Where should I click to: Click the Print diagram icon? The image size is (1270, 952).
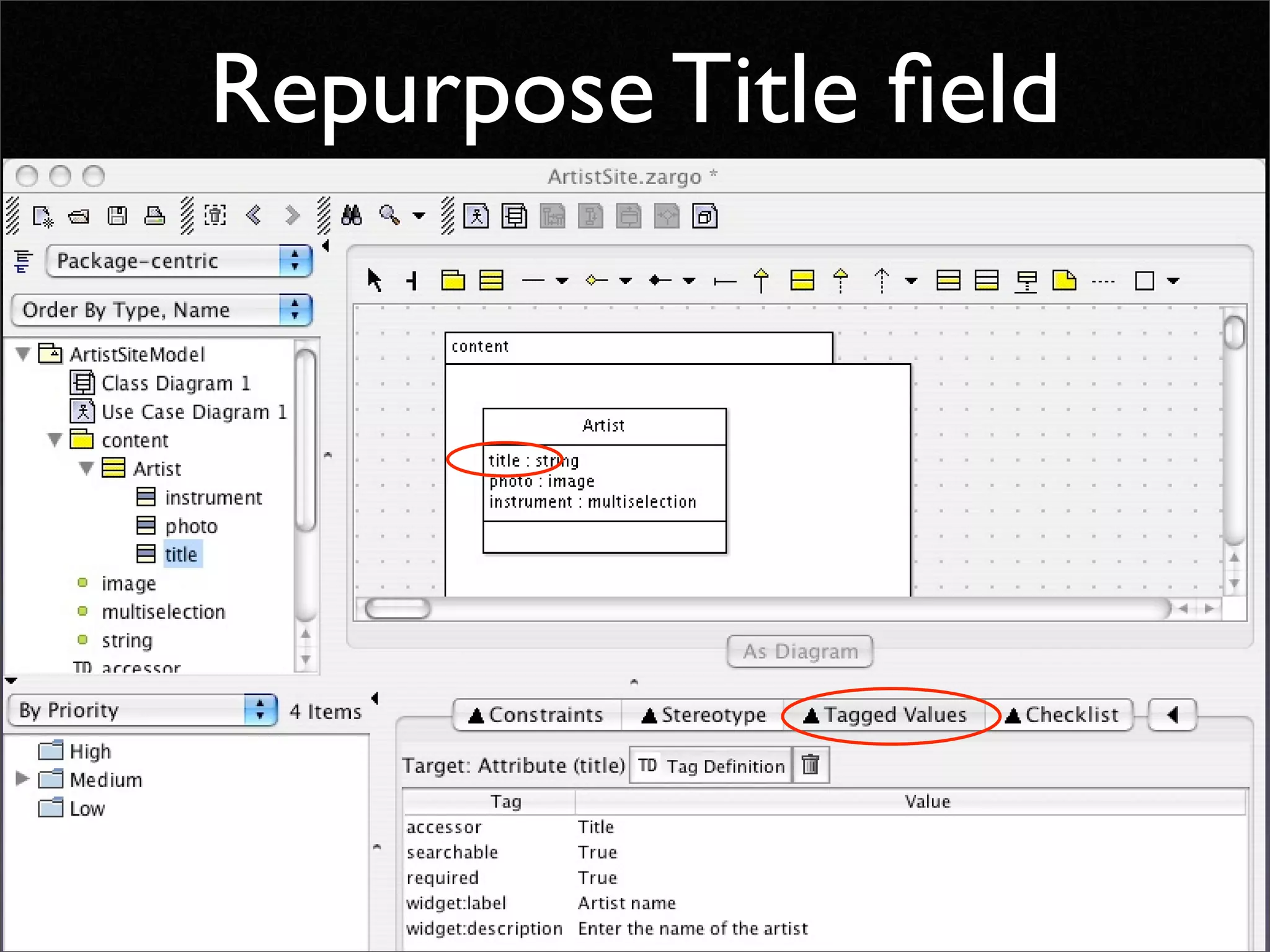click(x=154, y=216)
